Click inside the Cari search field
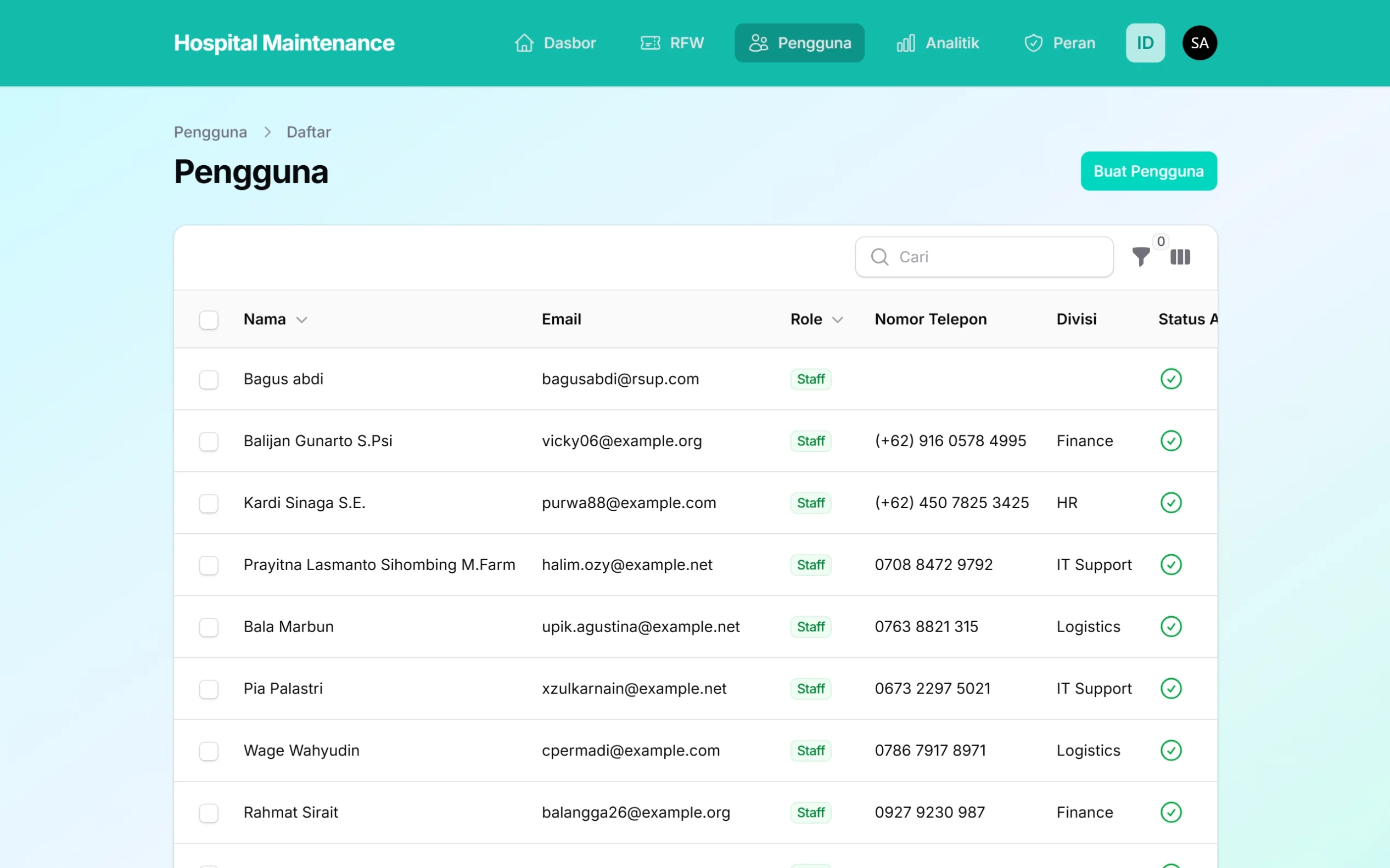 click(x=982, y=257)
